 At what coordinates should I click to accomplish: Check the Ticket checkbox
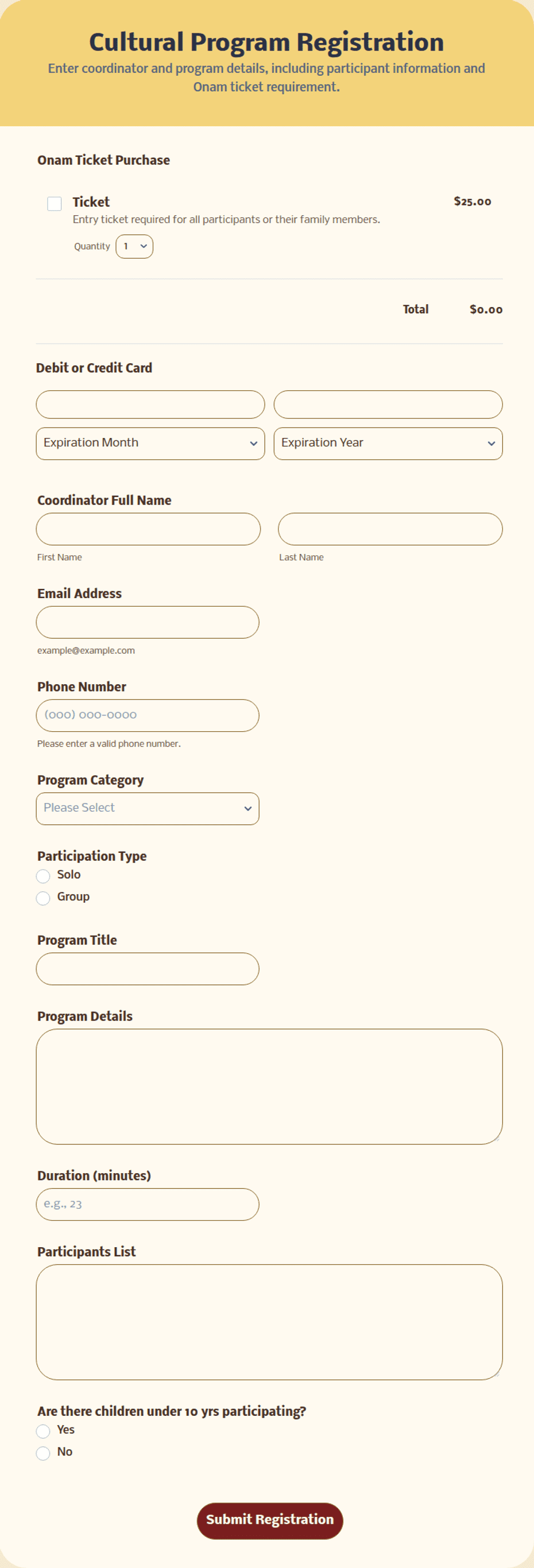54,203
